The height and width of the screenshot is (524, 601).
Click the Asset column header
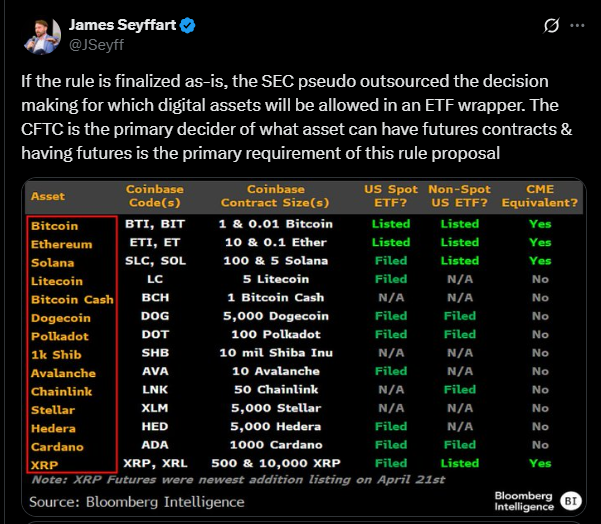click(48, 196)
